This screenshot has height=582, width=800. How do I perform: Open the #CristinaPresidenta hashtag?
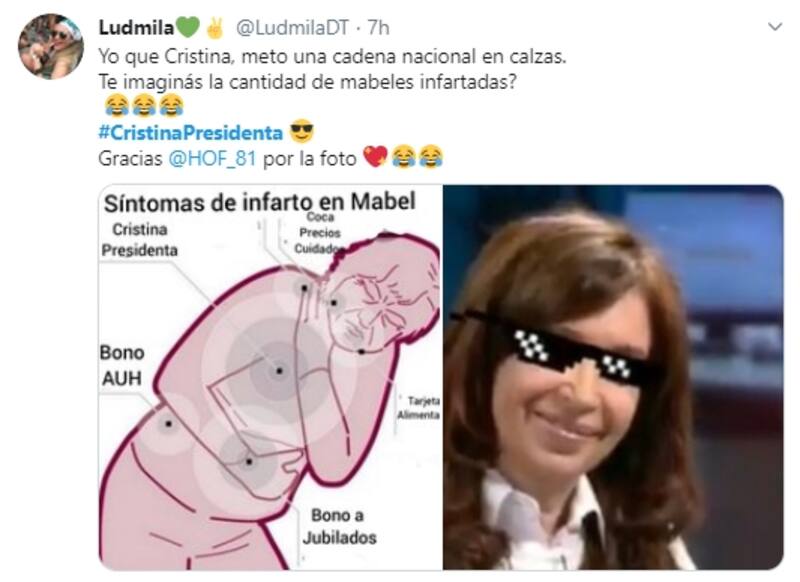point(190,133)
